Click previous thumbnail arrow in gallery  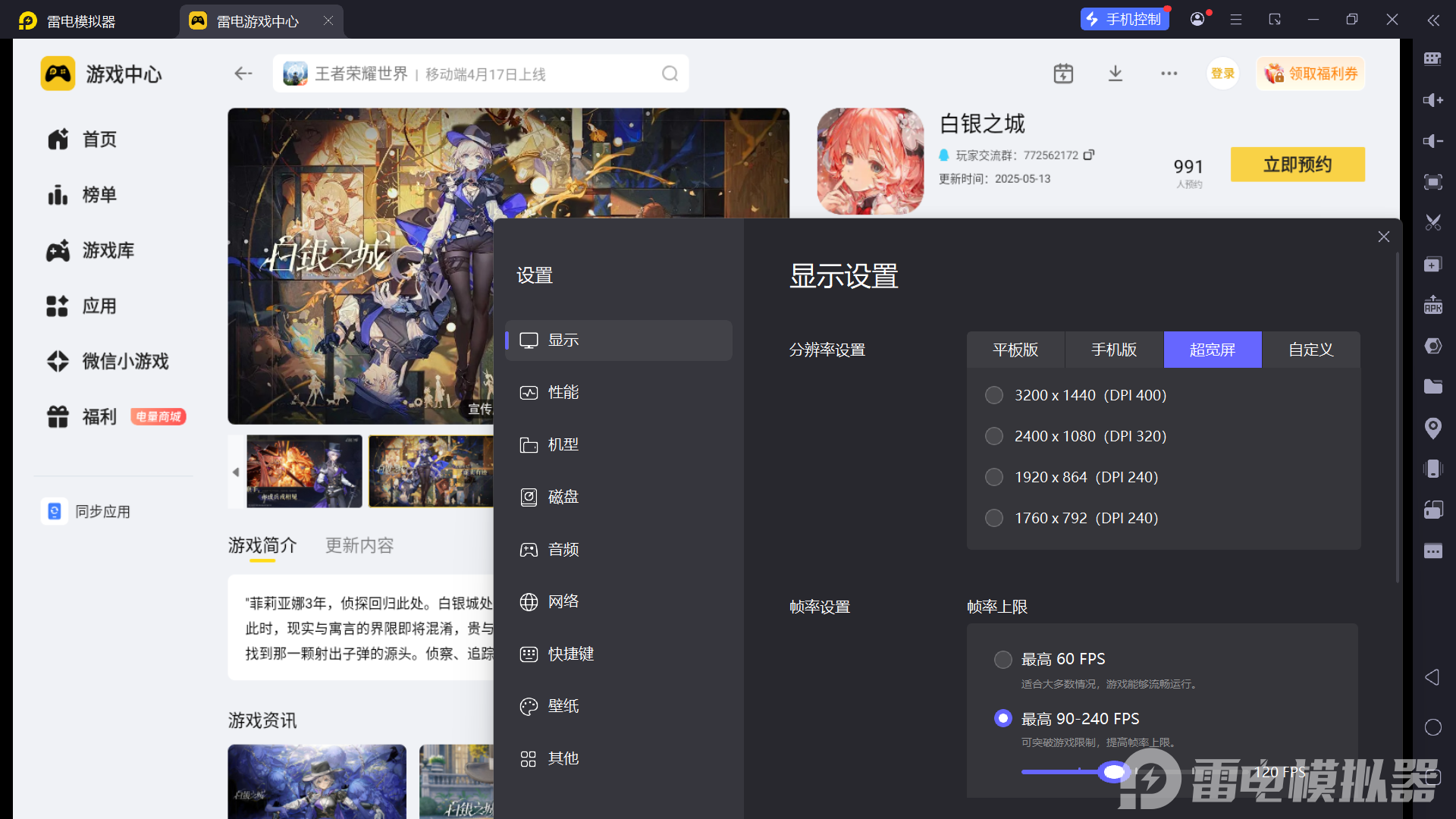(236, 472)
